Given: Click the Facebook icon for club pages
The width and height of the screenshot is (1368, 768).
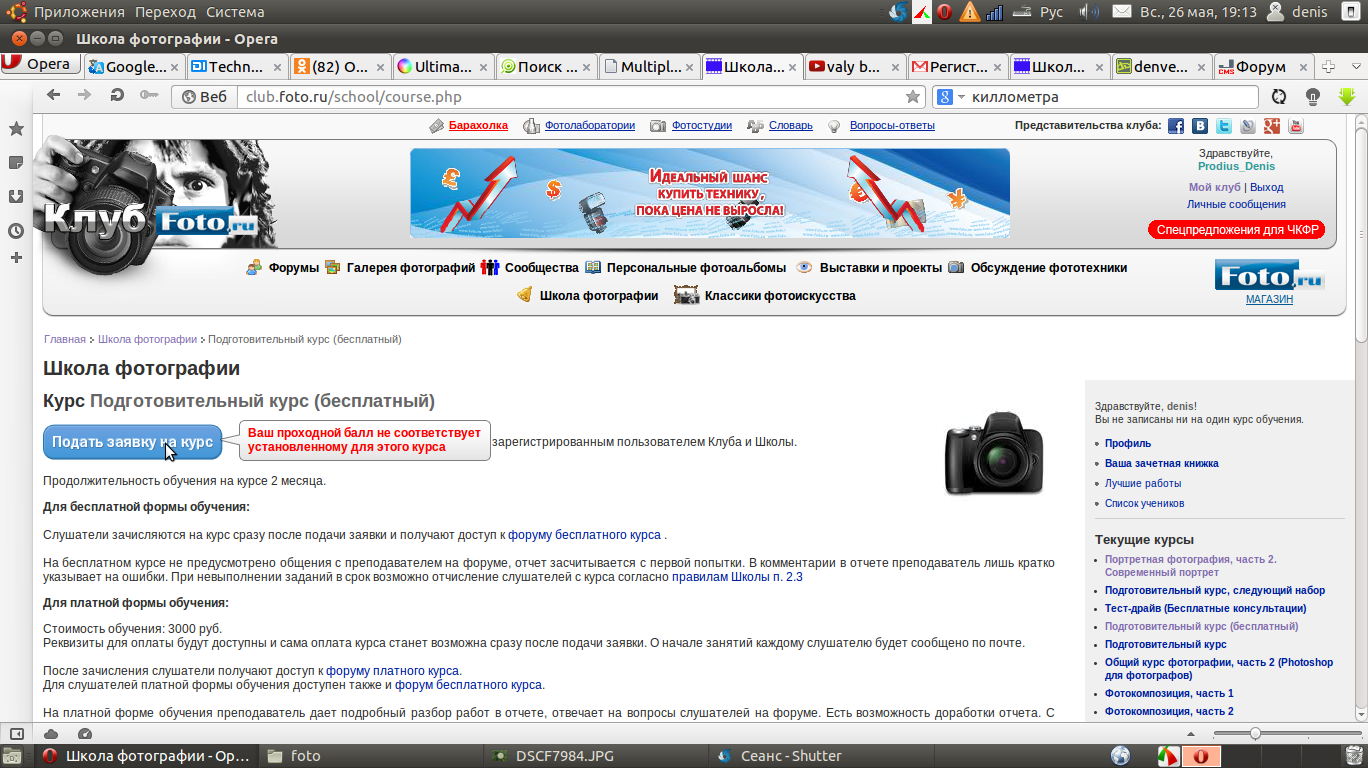Looking at the screenshot, I should (1176, 126).
